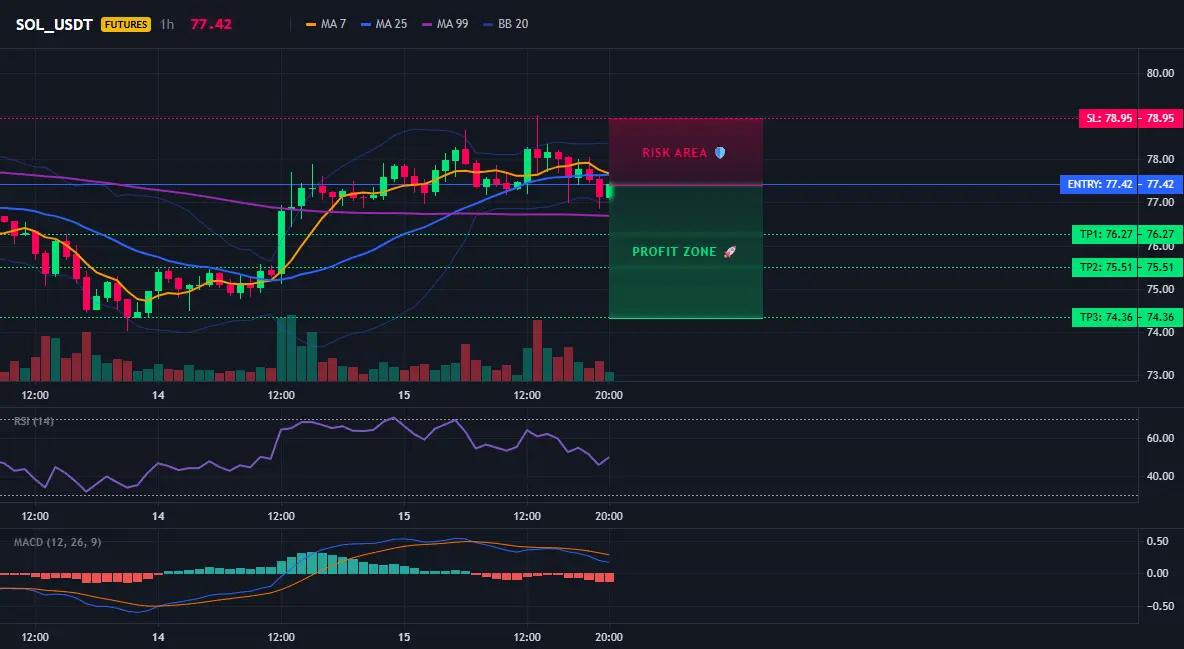
Task: Click the 0.50 MACD axis value
Action: (1158, 541)
